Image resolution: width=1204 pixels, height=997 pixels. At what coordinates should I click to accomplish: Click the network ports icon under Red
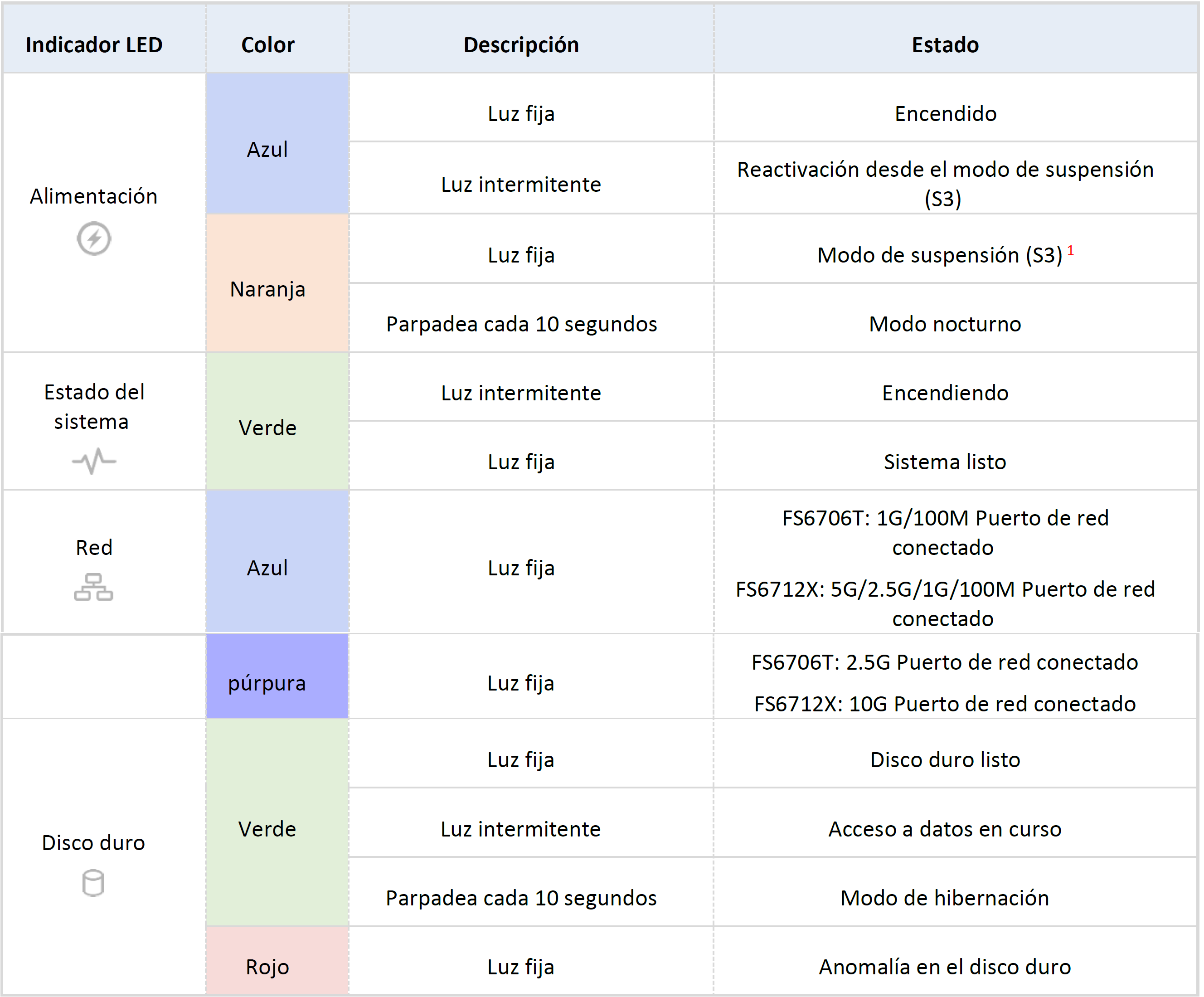(x=93, y=587)
